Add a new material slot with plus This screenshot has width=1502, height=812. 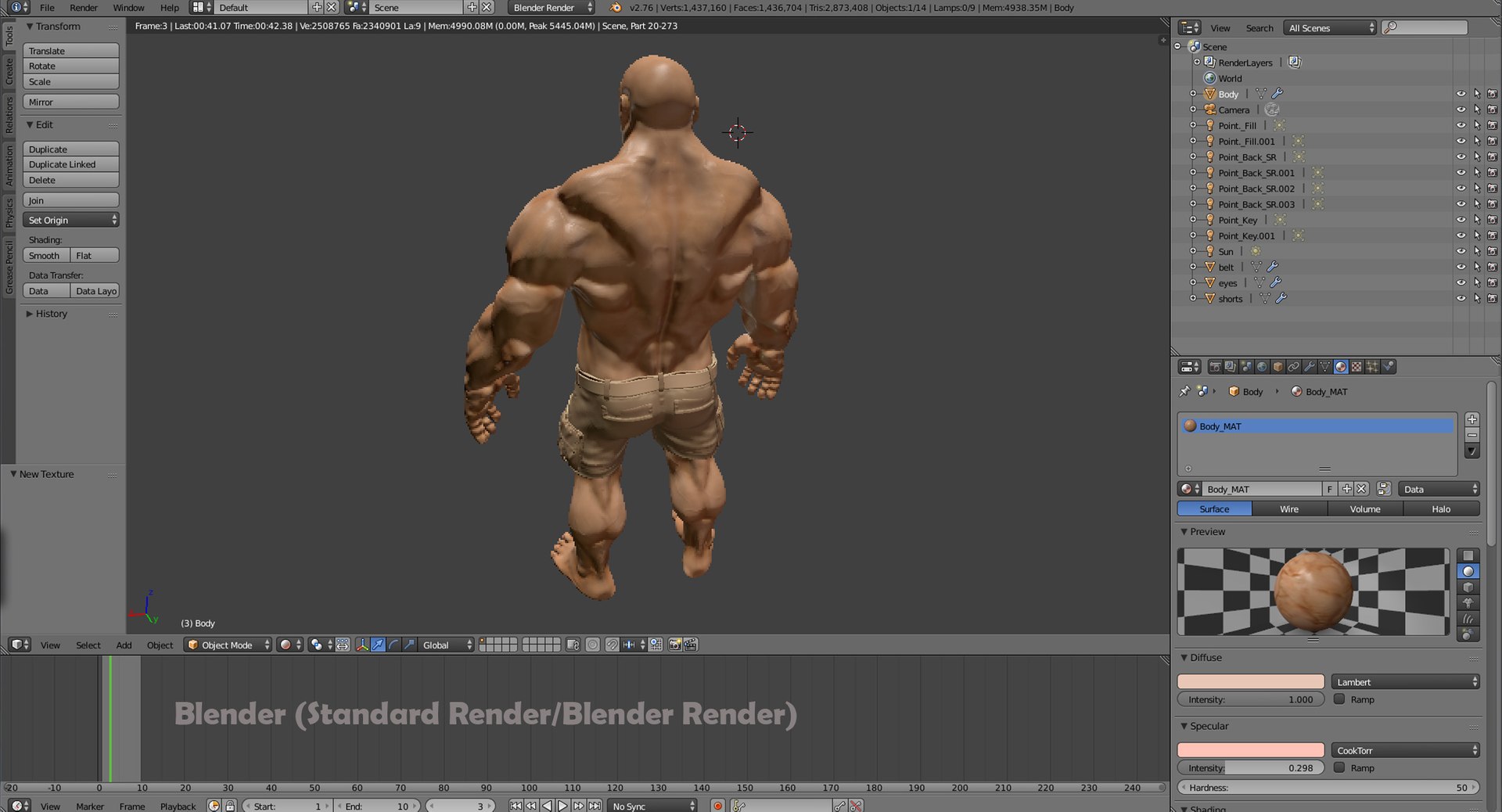tap(1471, 419)
